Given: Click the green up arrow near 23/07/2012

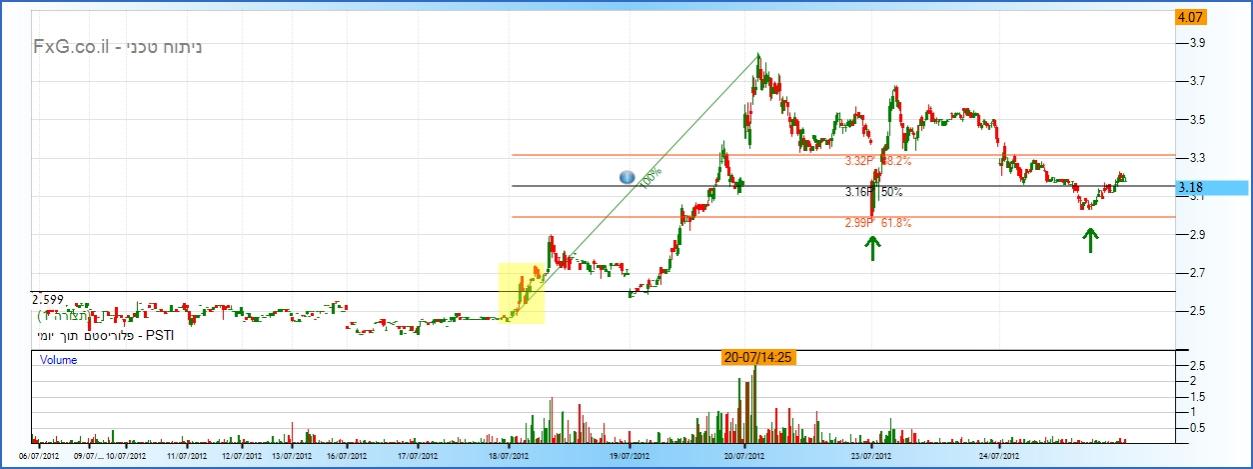Looking at the screenshot, I should coord(873,248).
